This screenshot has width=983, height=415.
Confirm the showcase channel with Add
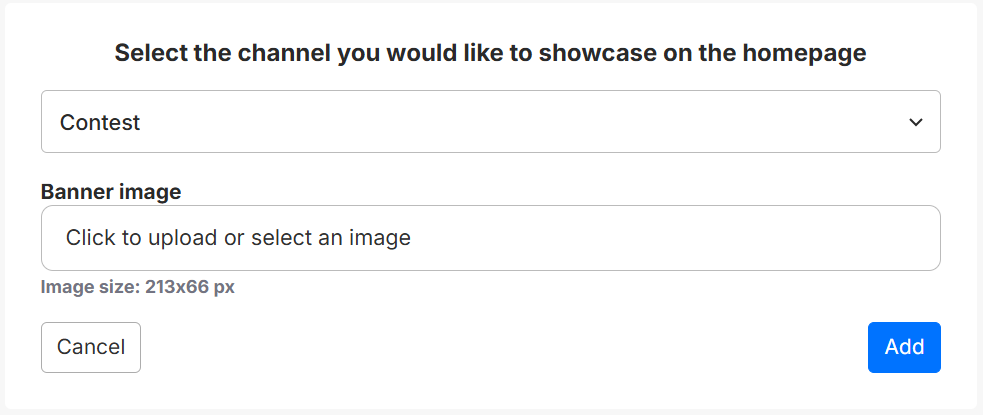click(904, 347)
